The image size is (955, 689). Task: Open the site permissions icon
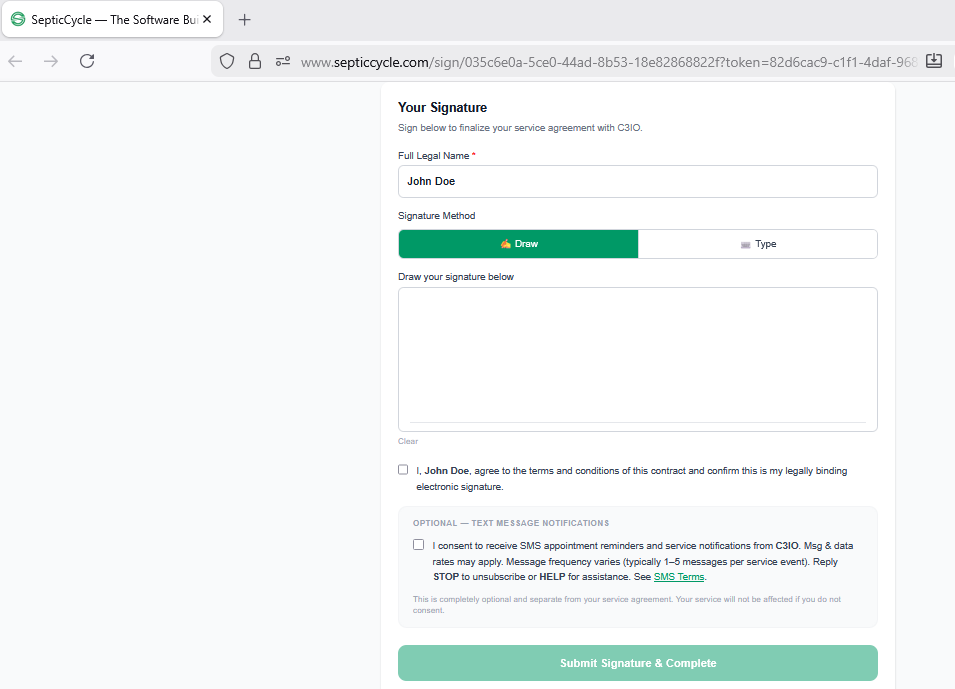tap(283, 61)
